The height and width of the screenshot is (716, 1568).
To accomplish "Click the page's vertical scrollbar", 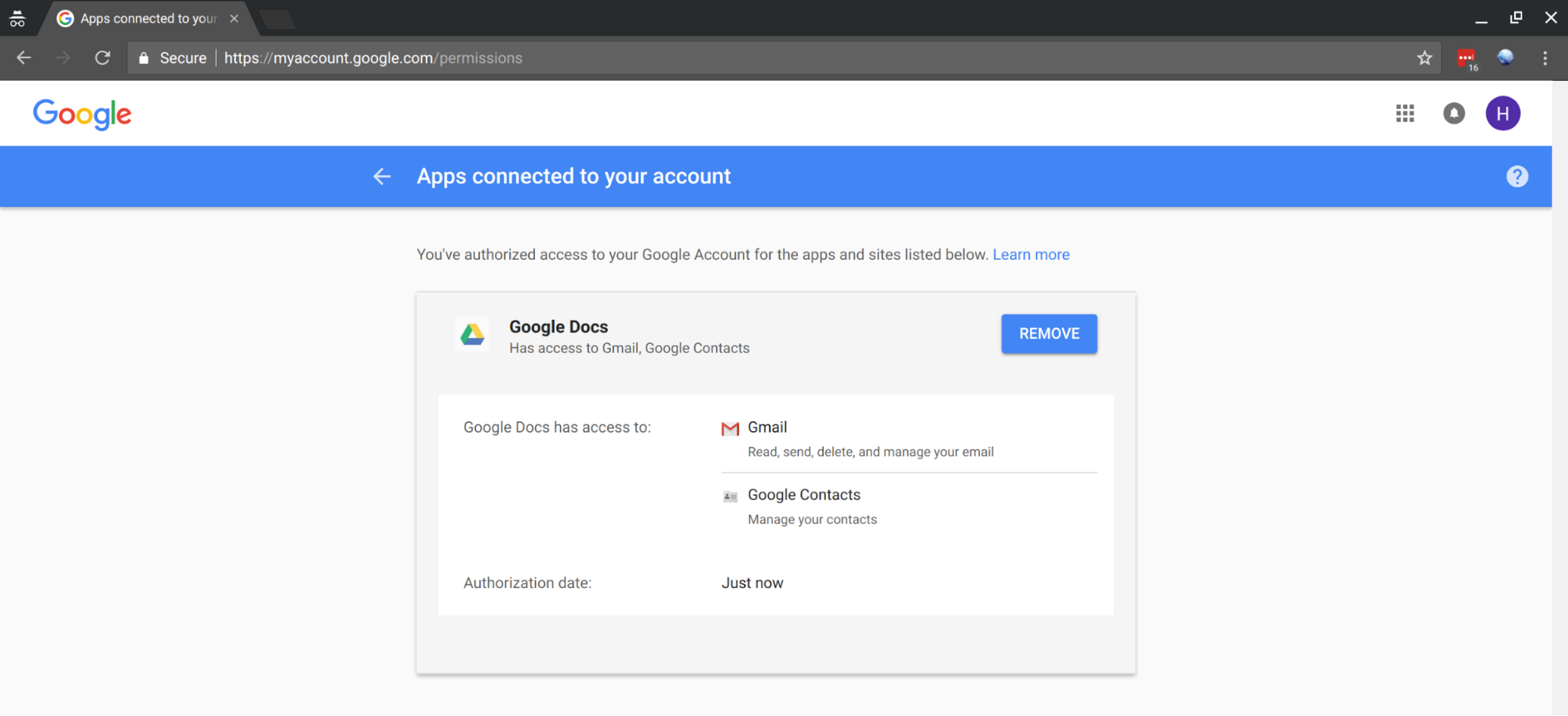I will click(1559, 398).
